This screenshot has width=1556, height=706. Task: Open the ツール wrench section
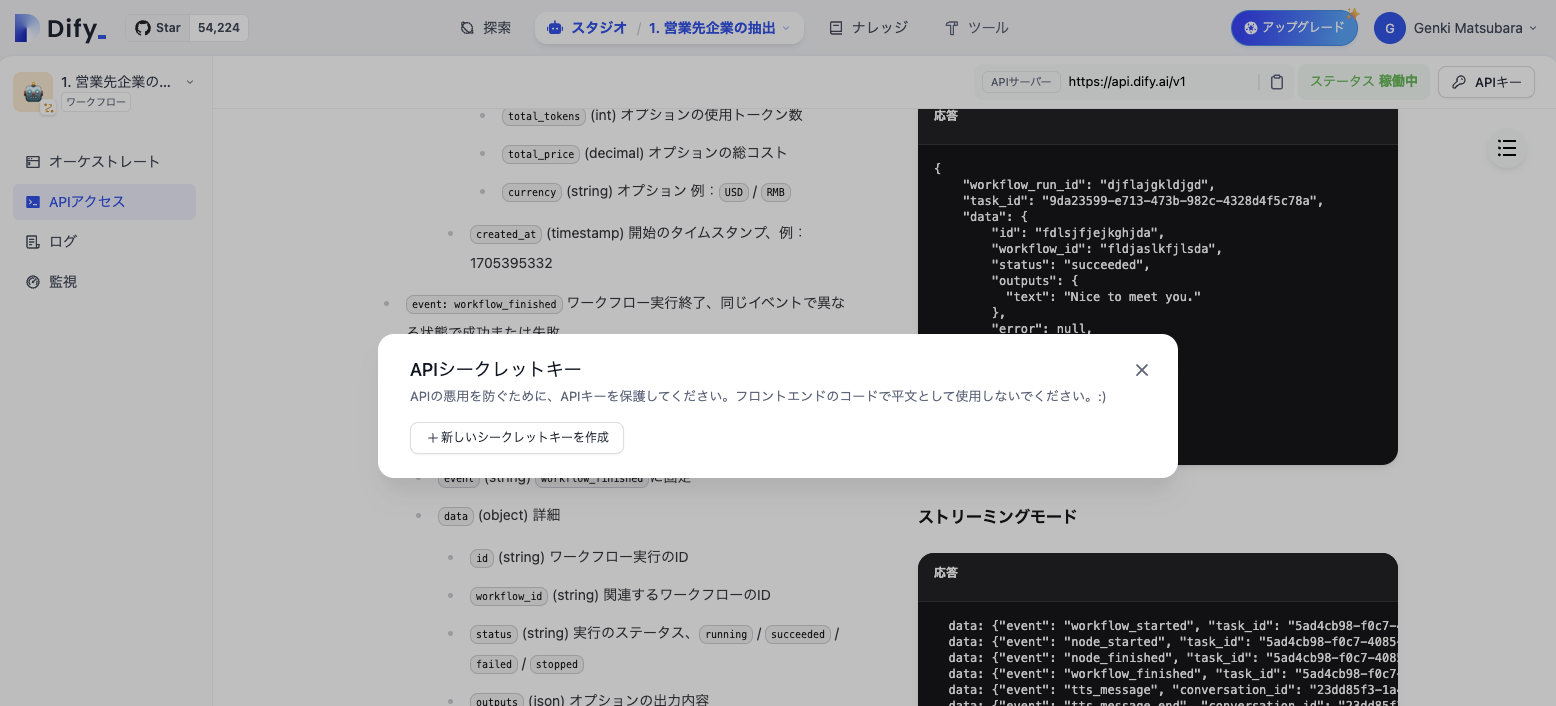(x=975, y=27)
